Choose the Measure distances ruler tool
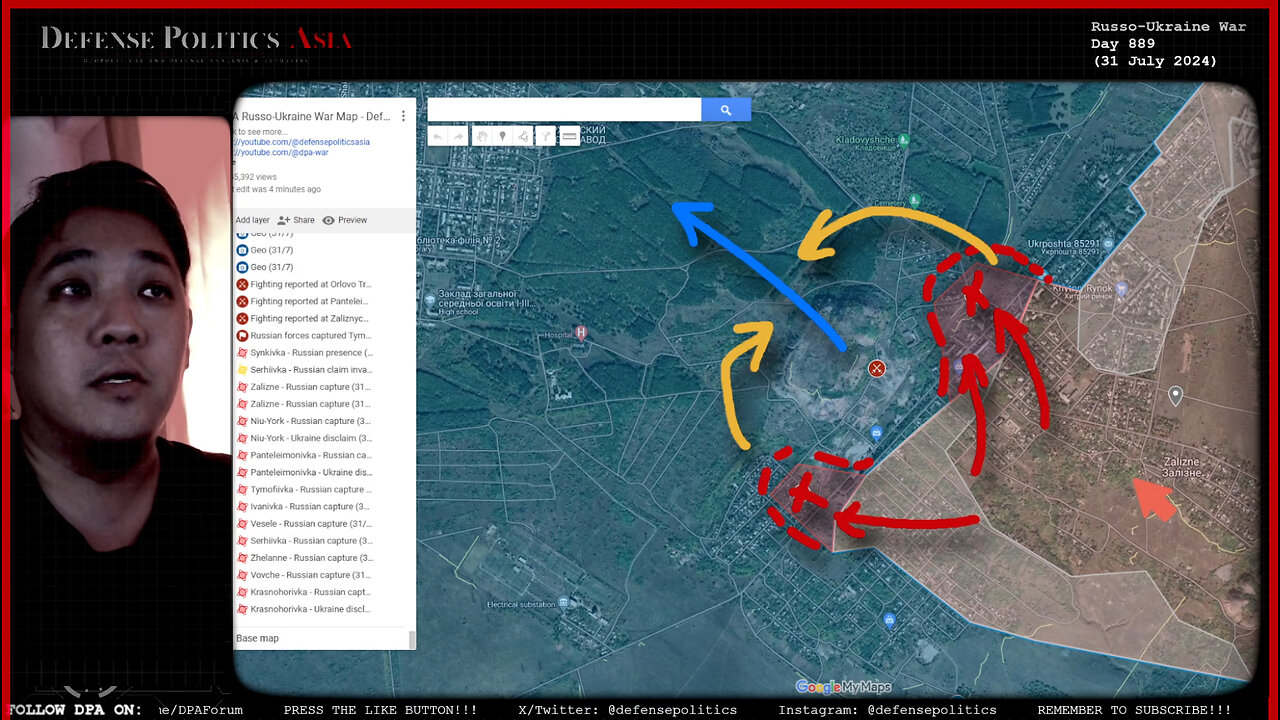The height and width of the screenshot is (720, 1280). pos(569,136)
